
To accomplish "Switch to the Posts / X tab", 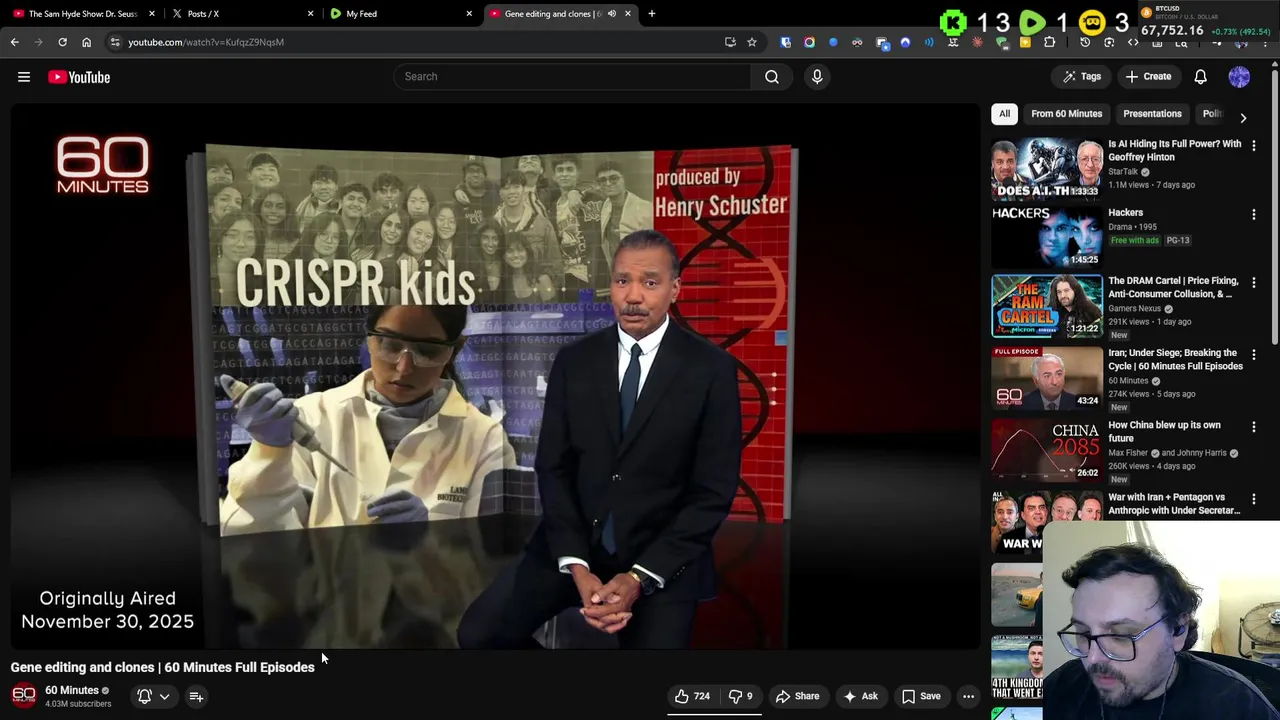I will click(x=243, y=14).
